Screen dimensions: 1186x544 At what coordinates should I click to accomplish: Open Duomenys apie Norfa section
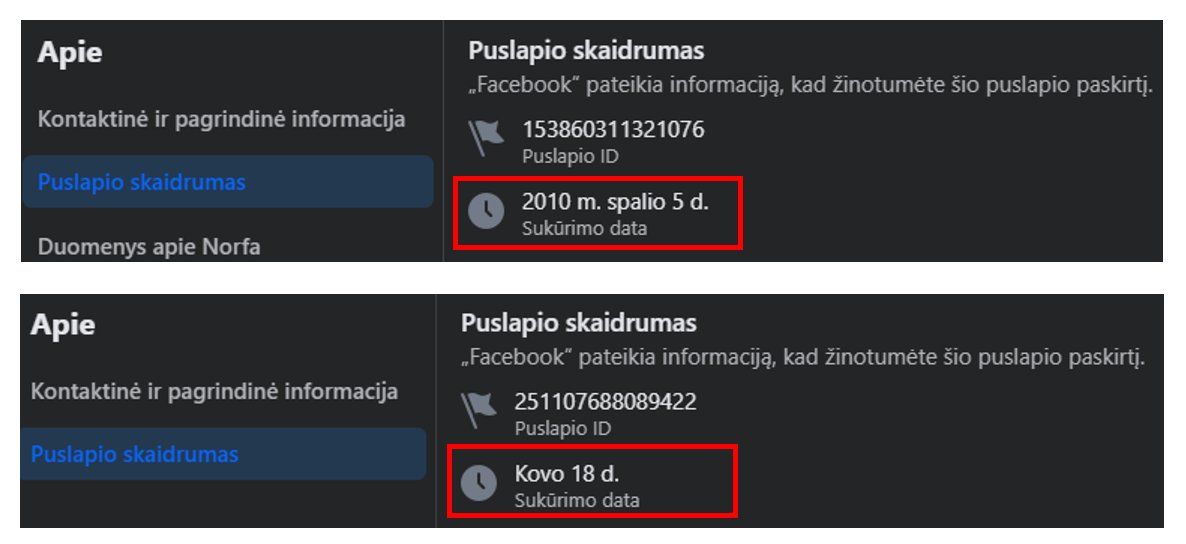149,247
